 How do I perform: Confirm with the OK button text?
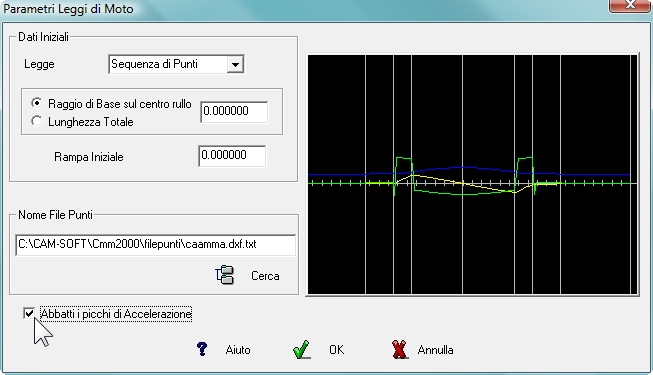(336, 350)
